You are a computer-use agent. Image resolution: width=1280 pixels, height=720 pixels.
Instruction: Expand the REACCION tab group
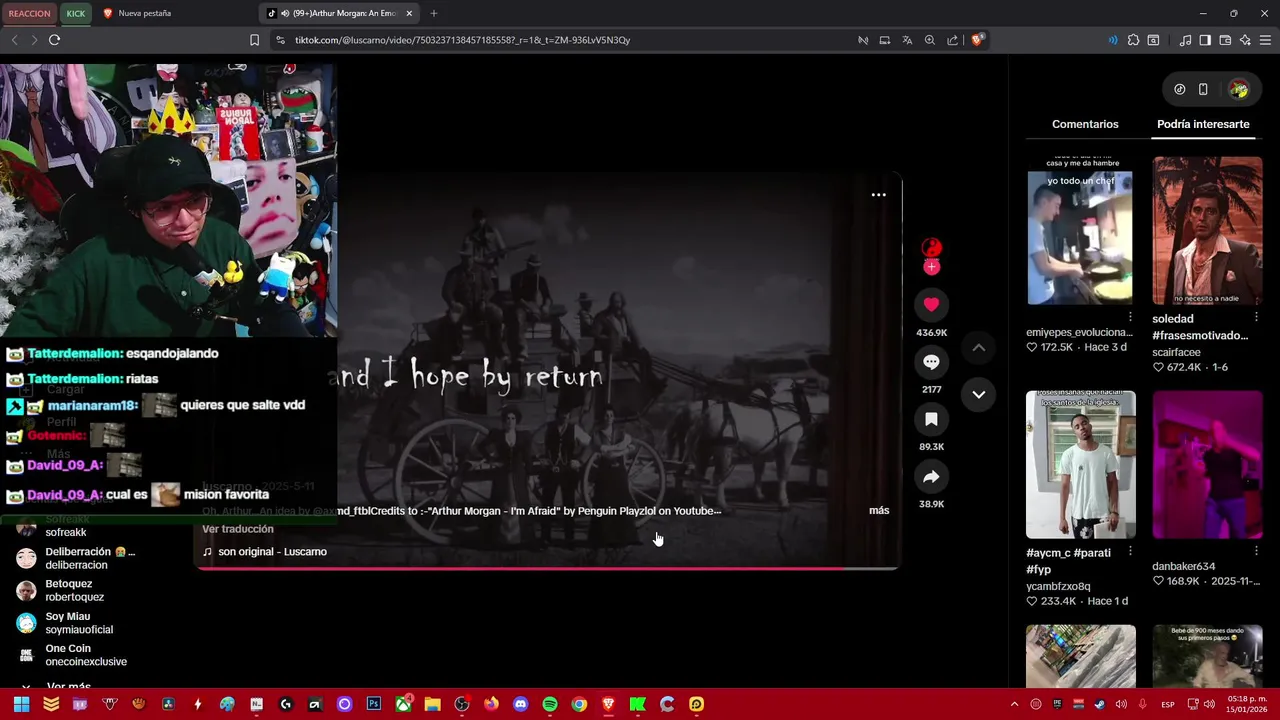(x=29, y=13)
